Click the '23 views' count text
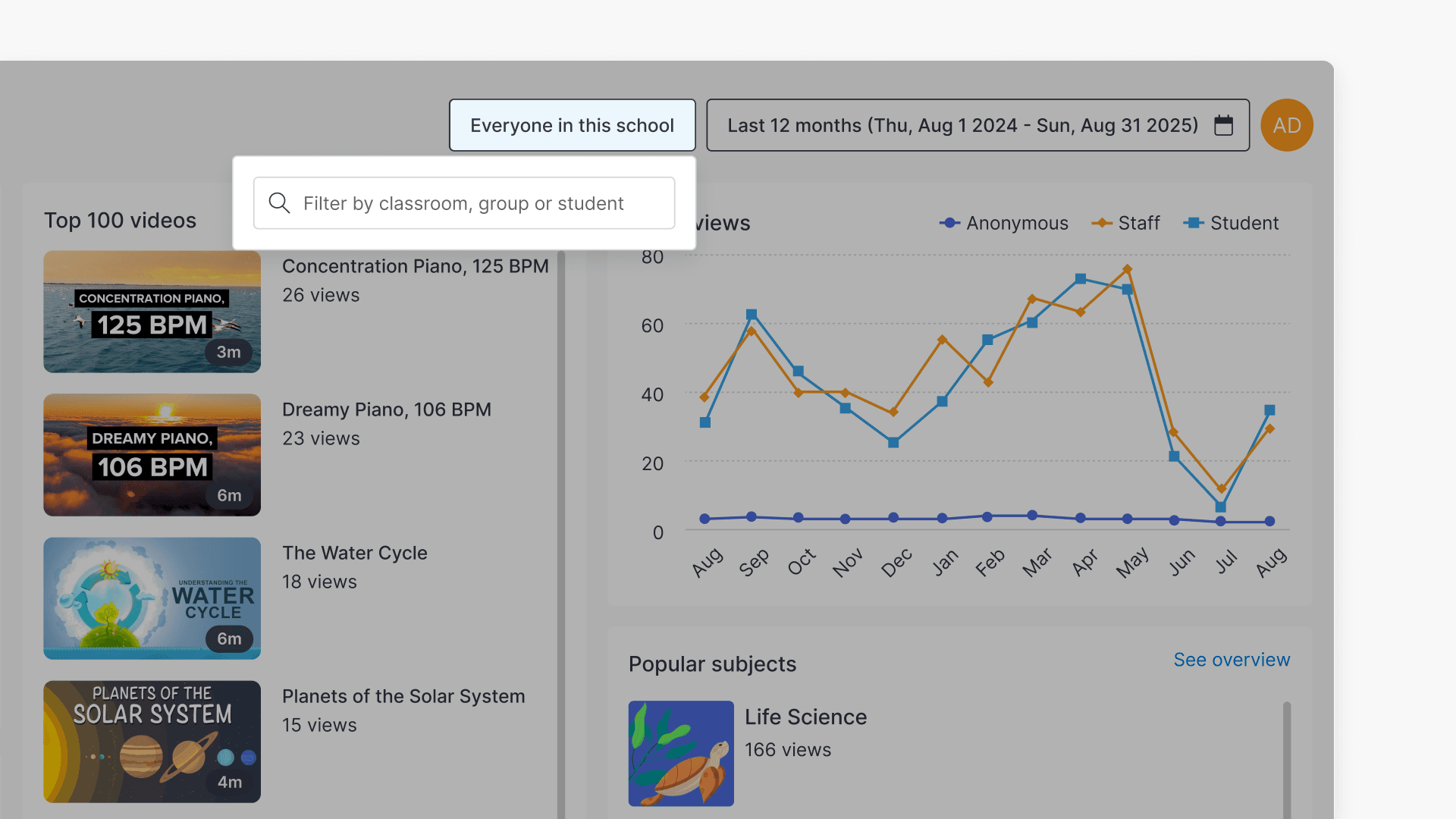This screenshot has width=1456, height=819. (x=321, y=438)
